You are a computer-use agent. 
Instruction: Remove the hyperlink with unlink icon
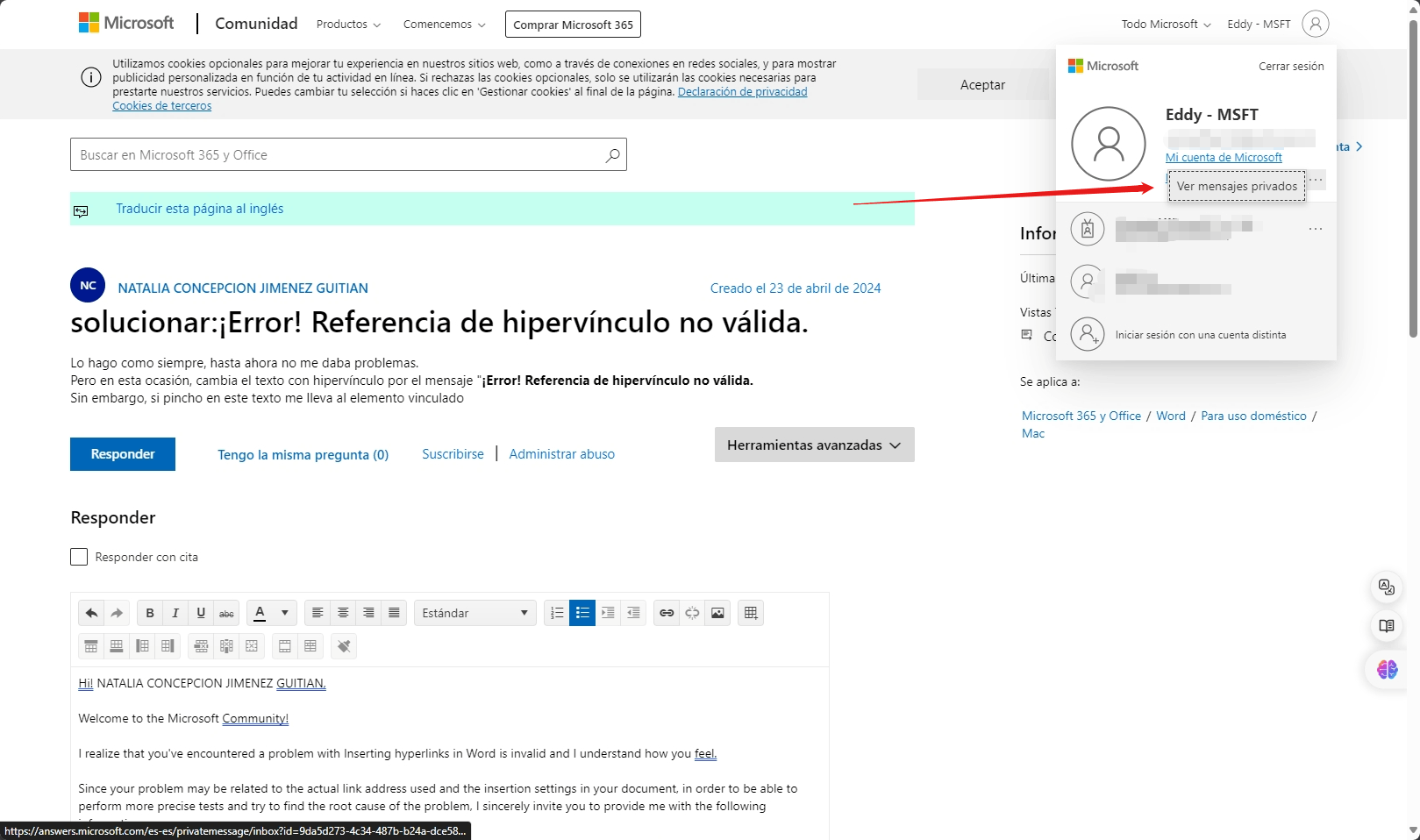[x=692, y=613]
